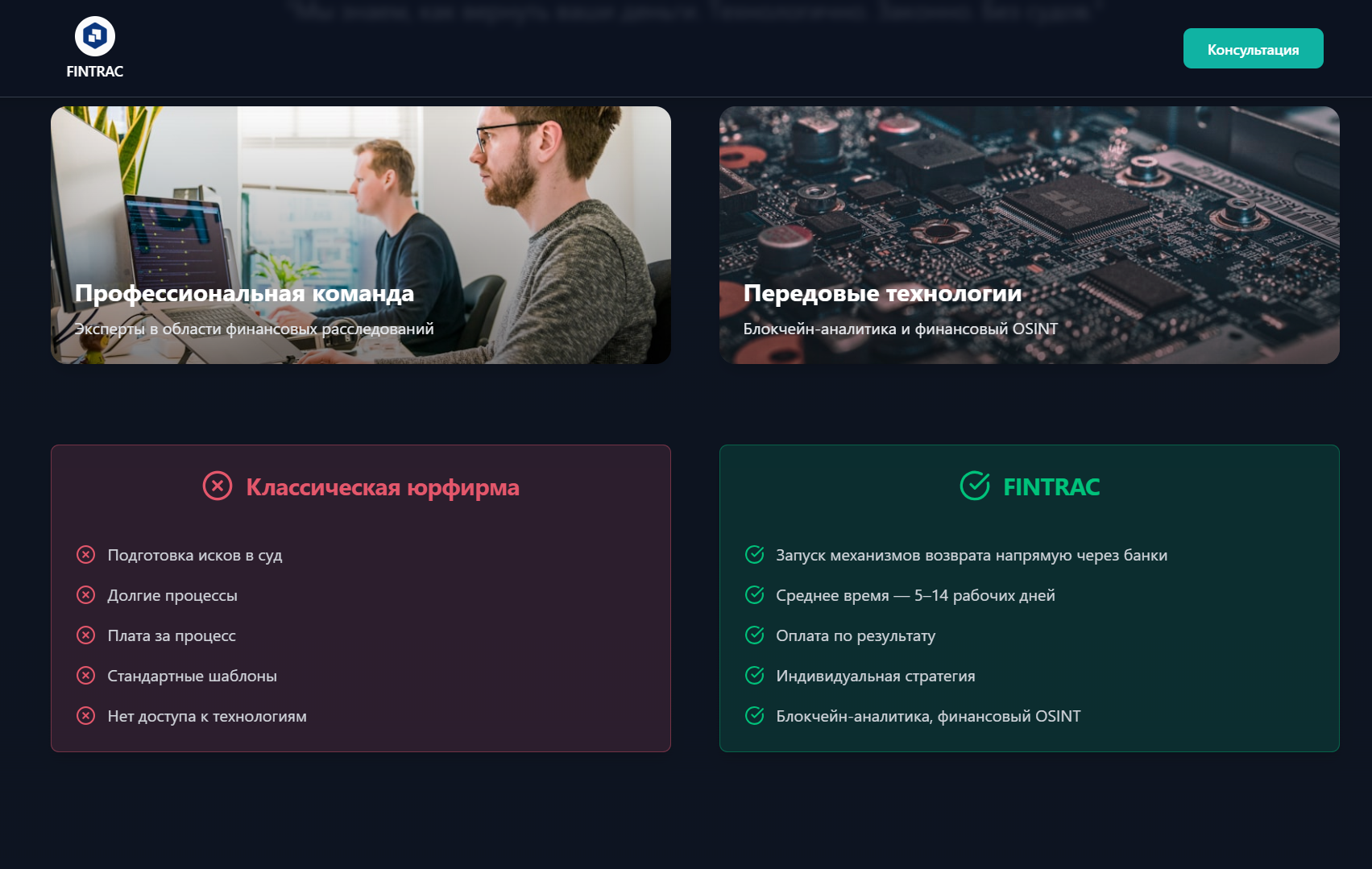Click the green check icon next to Индивидуальная стратегия
Image resolution: width=1372 pixels, height=869 pixels.
(754, 676)
